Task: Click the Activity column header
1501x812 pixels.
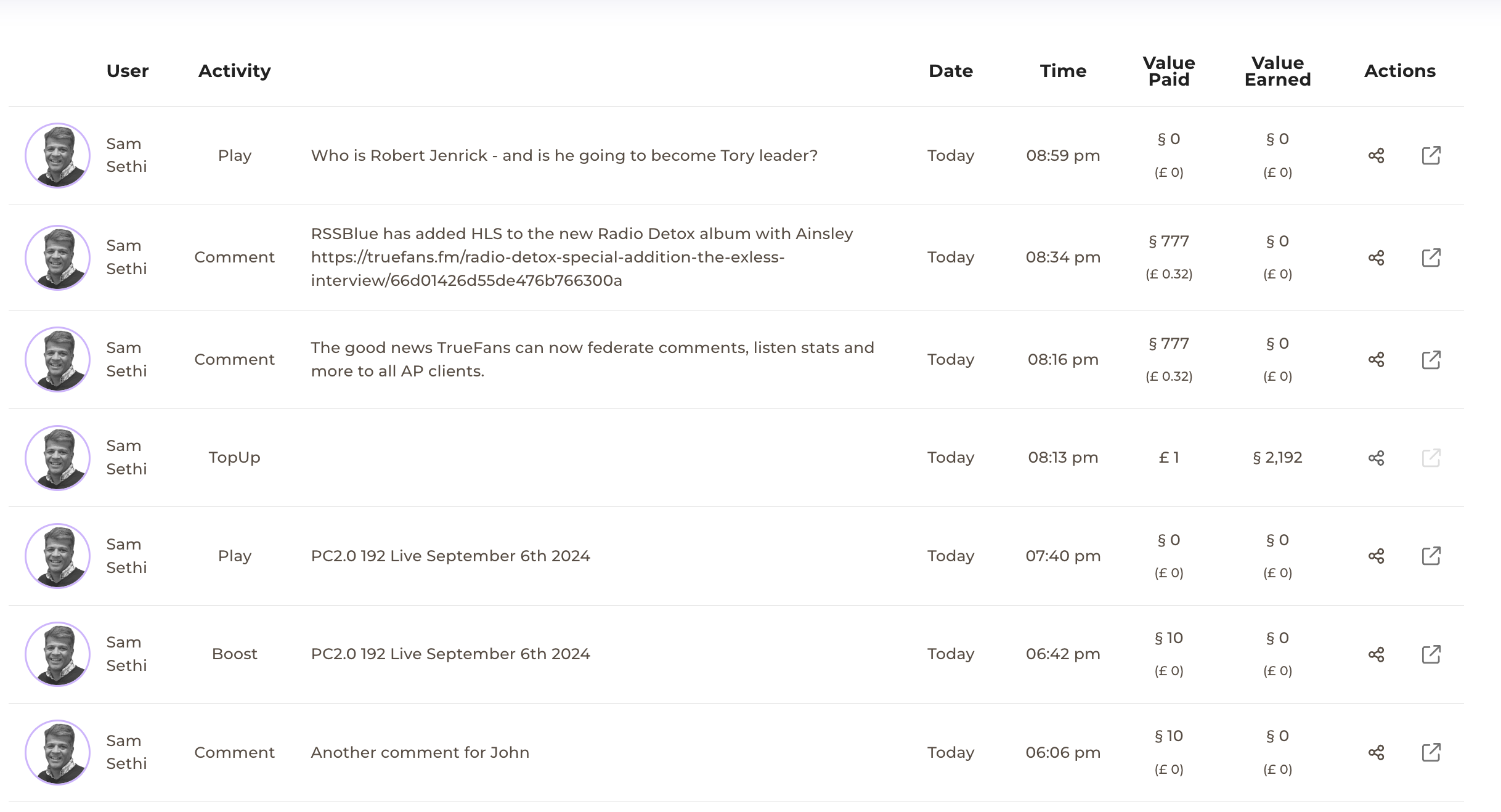Action: (x=235, y=71)
